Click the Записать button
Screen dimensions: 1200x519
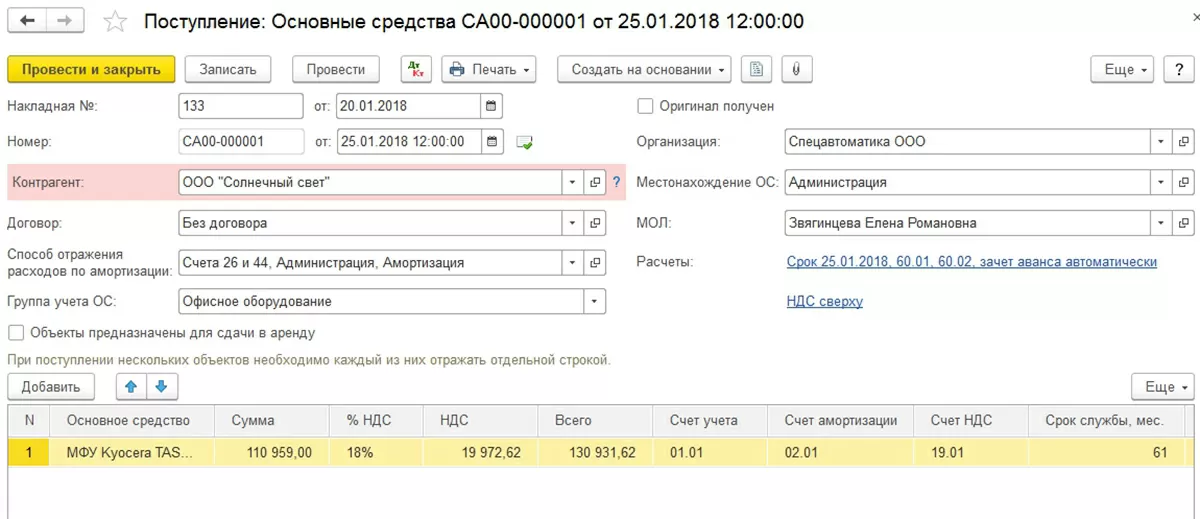tap(228, 69)
